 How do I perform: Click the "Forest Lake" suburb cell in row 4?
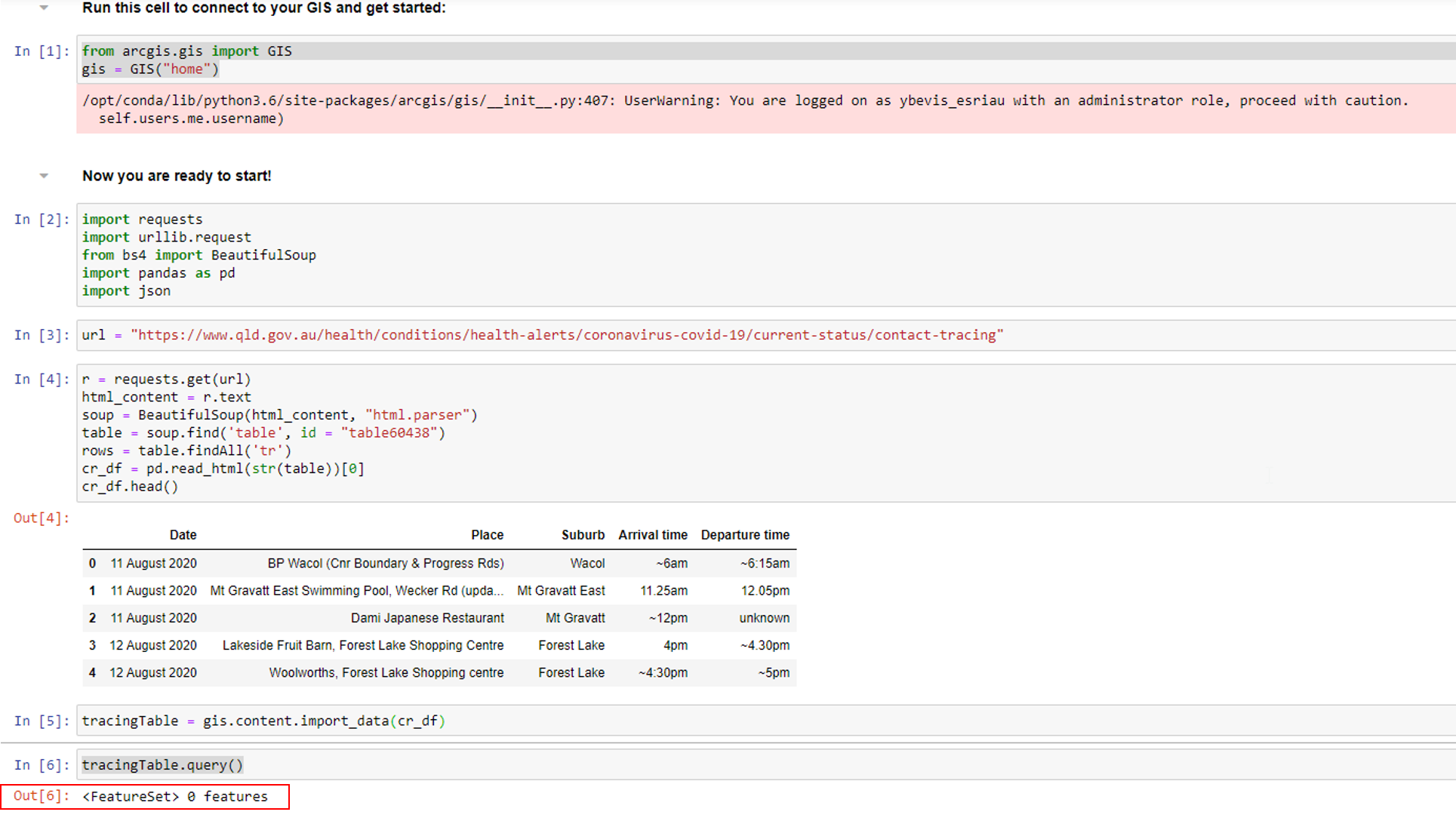pos(571,672)
